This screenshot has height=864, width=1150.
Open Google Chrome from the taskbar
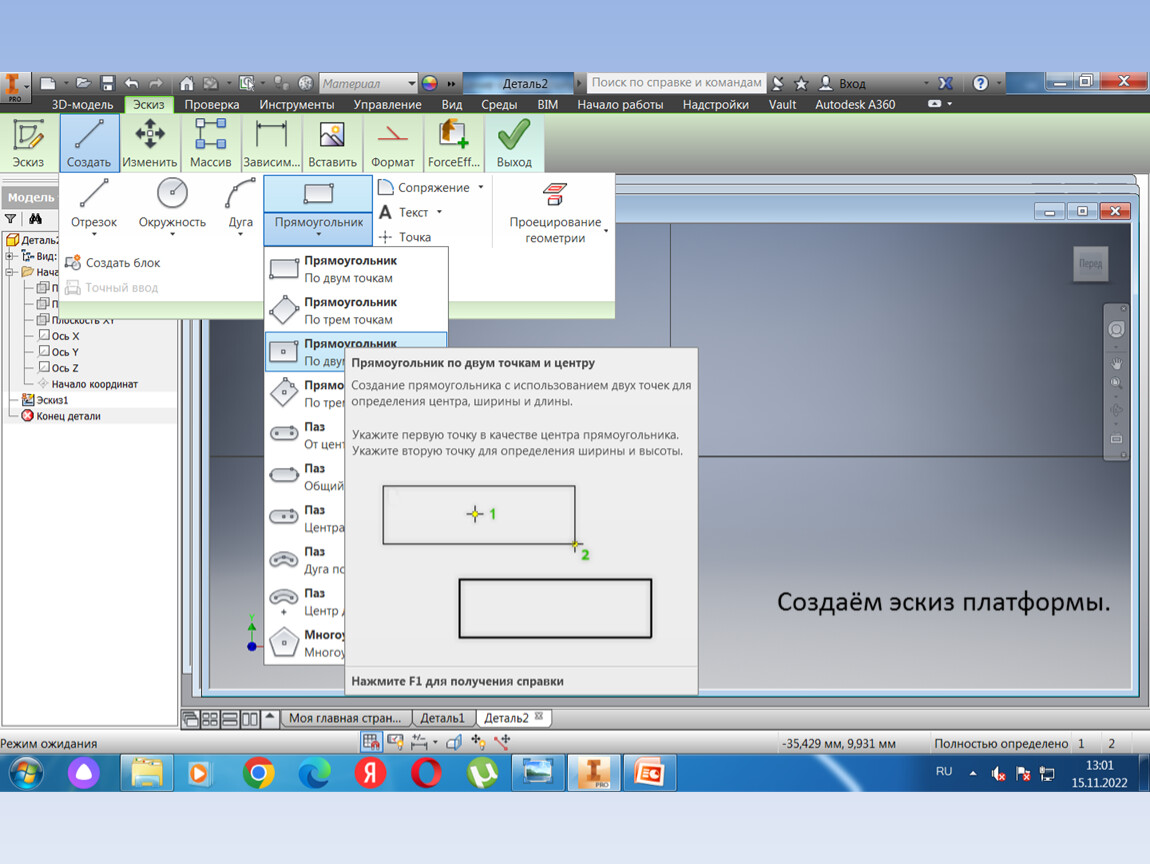coord(258,773)
